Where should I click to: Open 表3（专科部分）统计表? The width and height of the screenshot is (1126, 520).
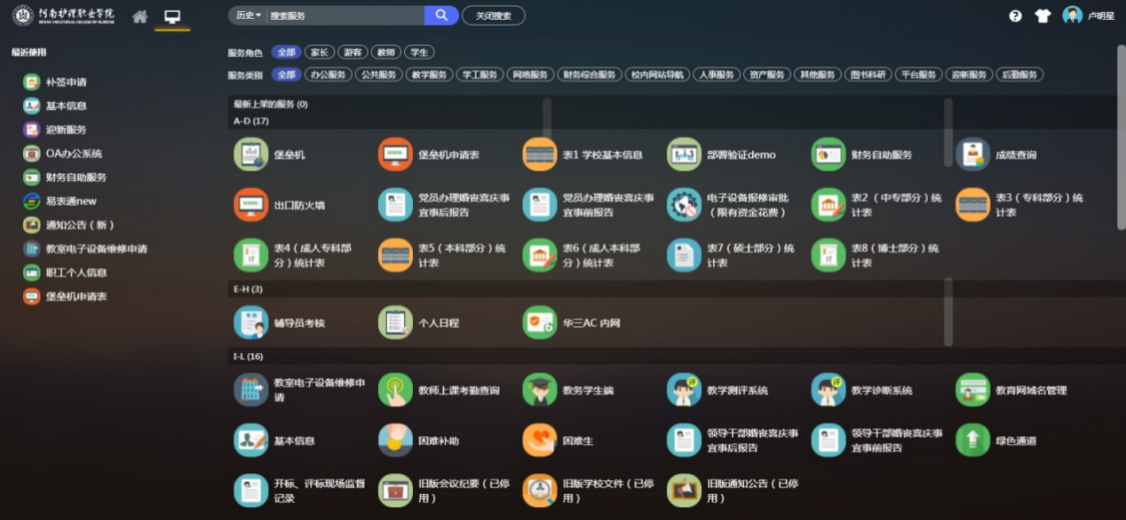pos(1020,205)
